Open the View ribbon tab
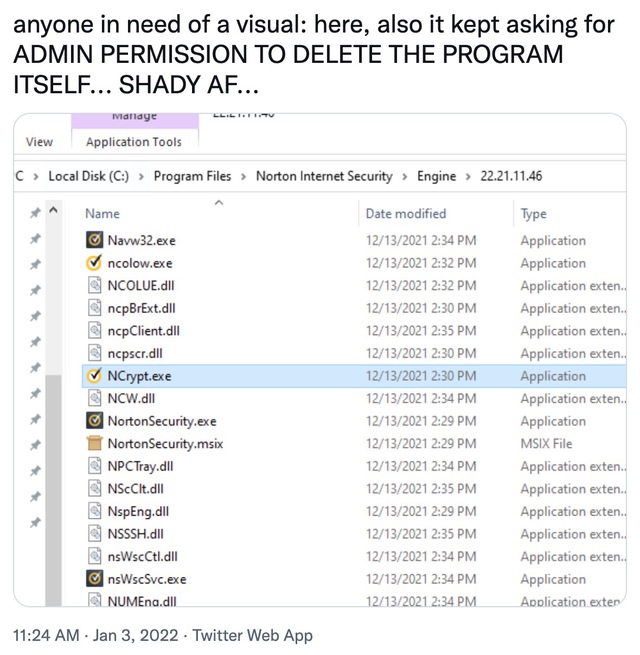The image size is (640, 655). click(39, 142)
